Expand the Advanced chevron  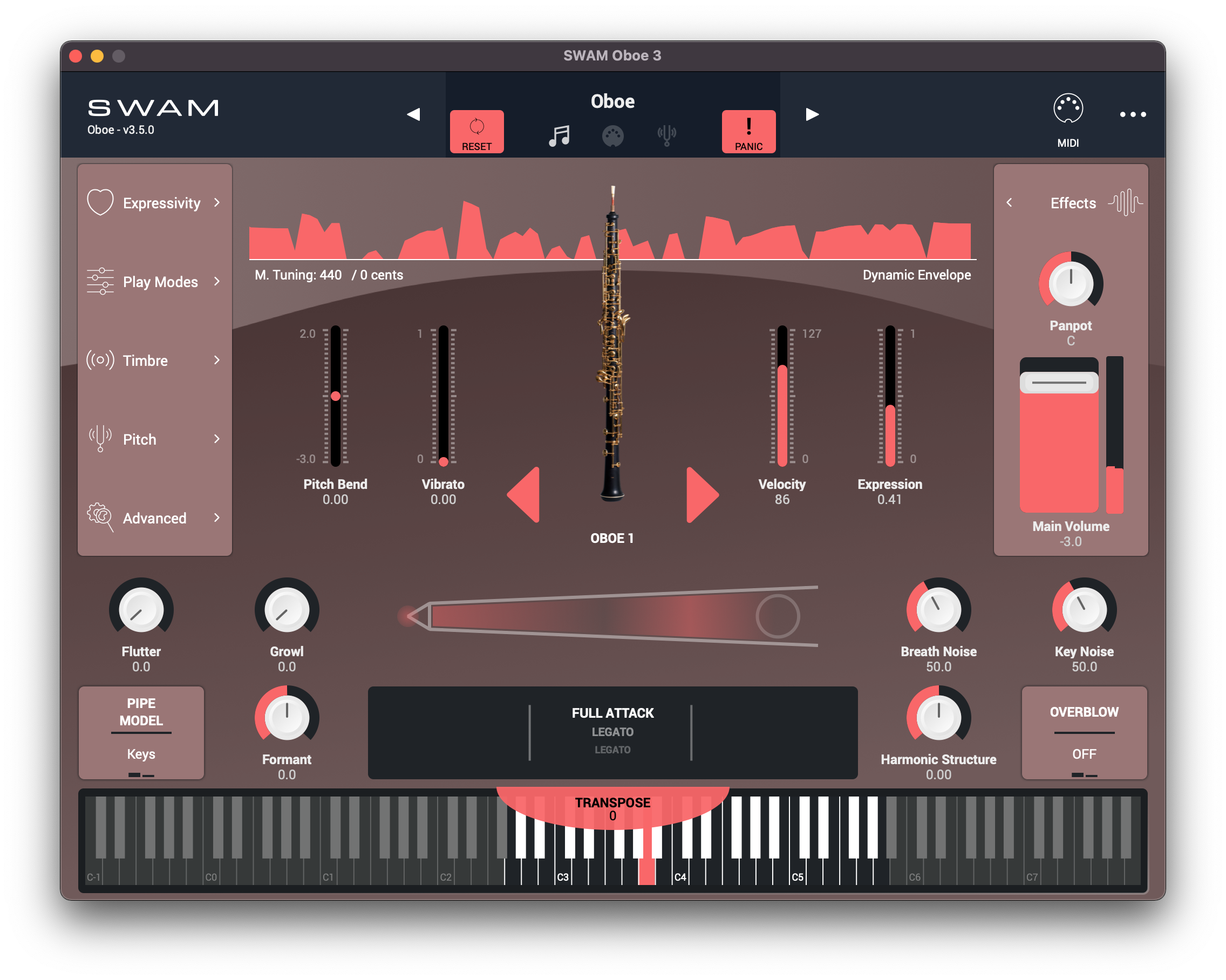(216, 517)
